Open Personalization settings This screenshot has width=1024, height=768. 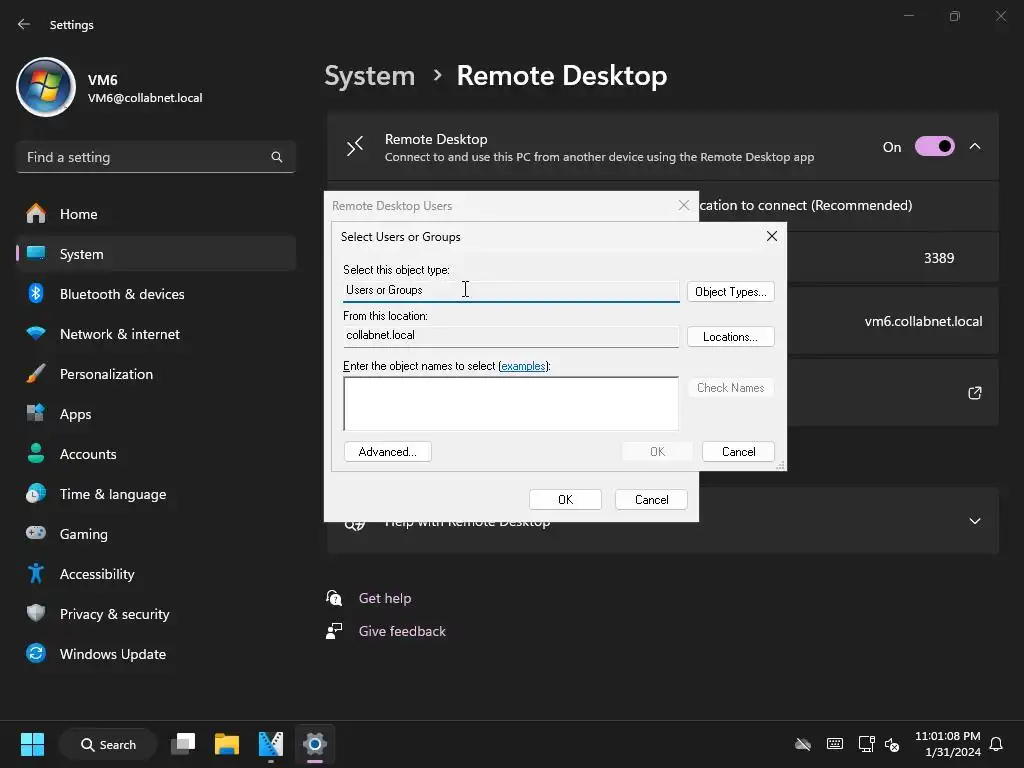155,374
